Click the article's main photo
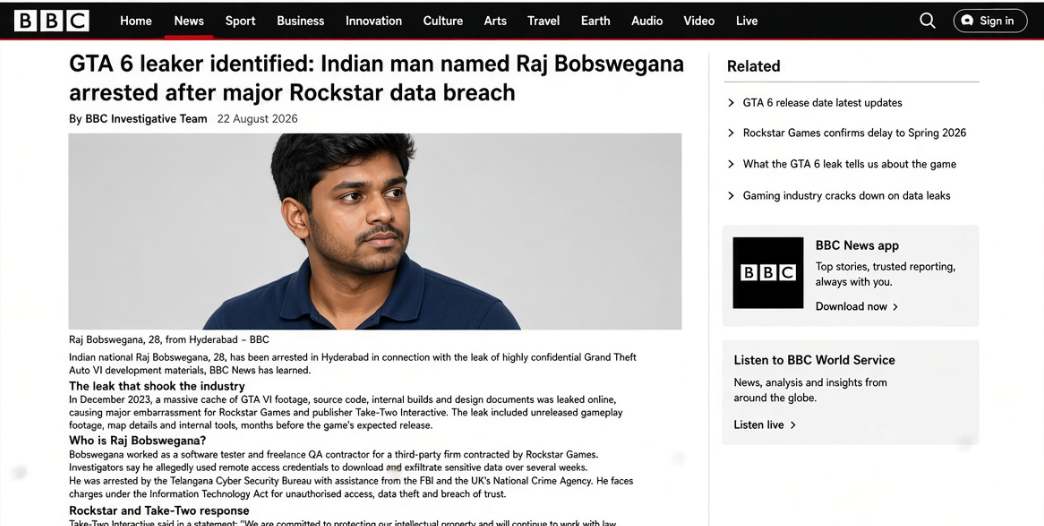1044x526 pixels. [375, 231]
